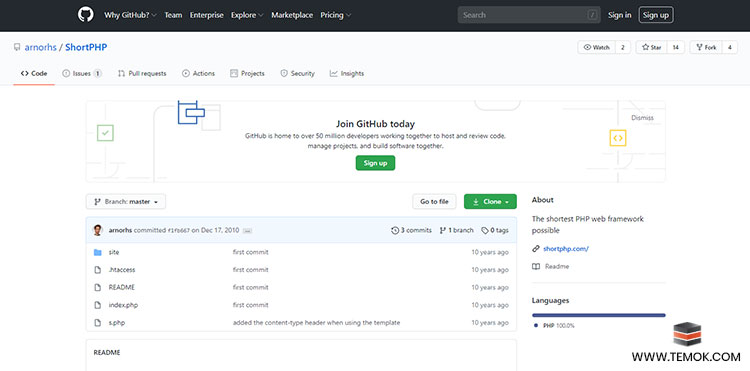The width and height of the screenshot is (750, 371).
Task: Switch to the Issues tab
Action: point(82,74)
